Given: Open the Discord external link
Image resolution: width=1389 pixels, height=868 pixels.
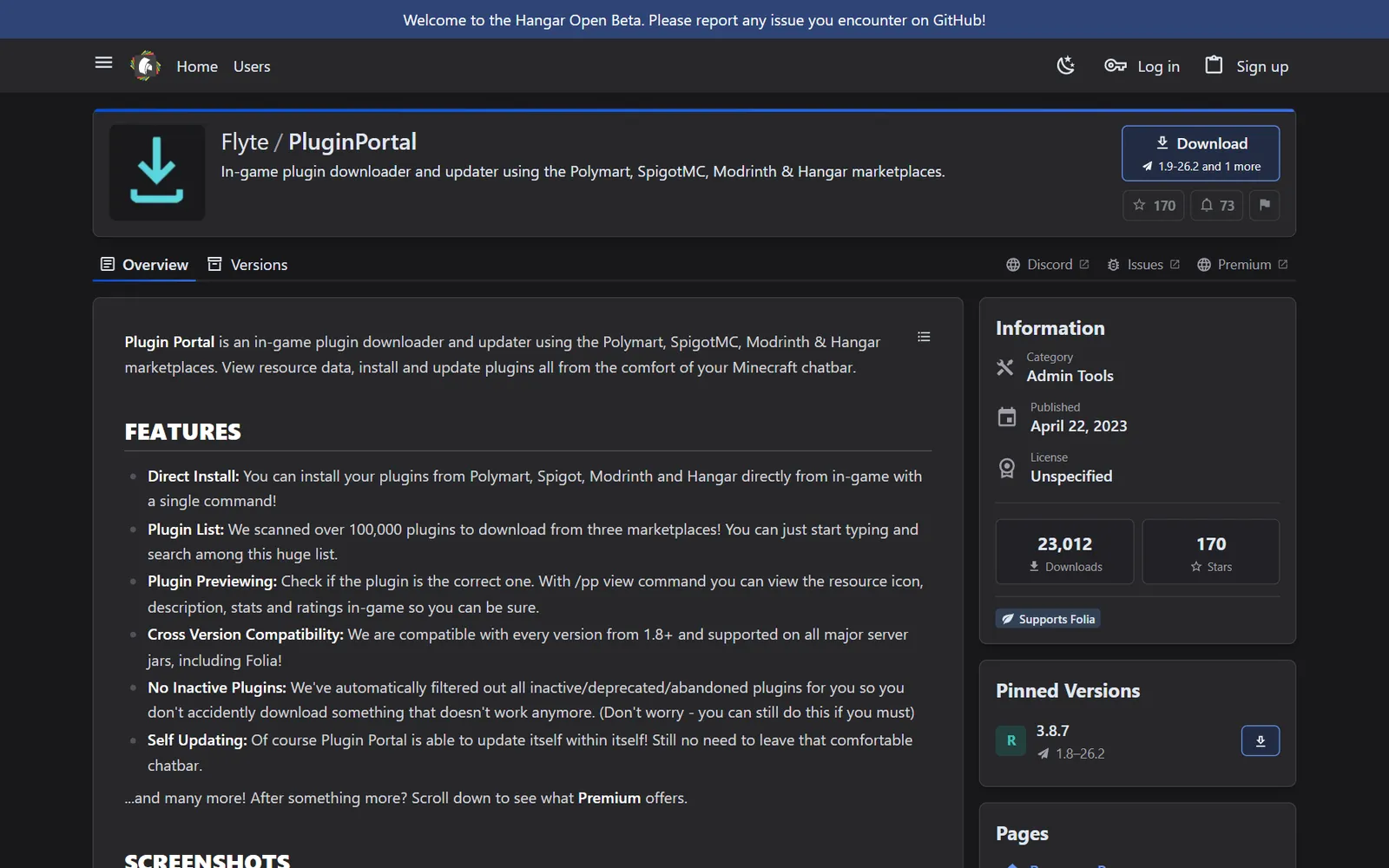Looking at the screenshot, I should tap(1047, 265).
